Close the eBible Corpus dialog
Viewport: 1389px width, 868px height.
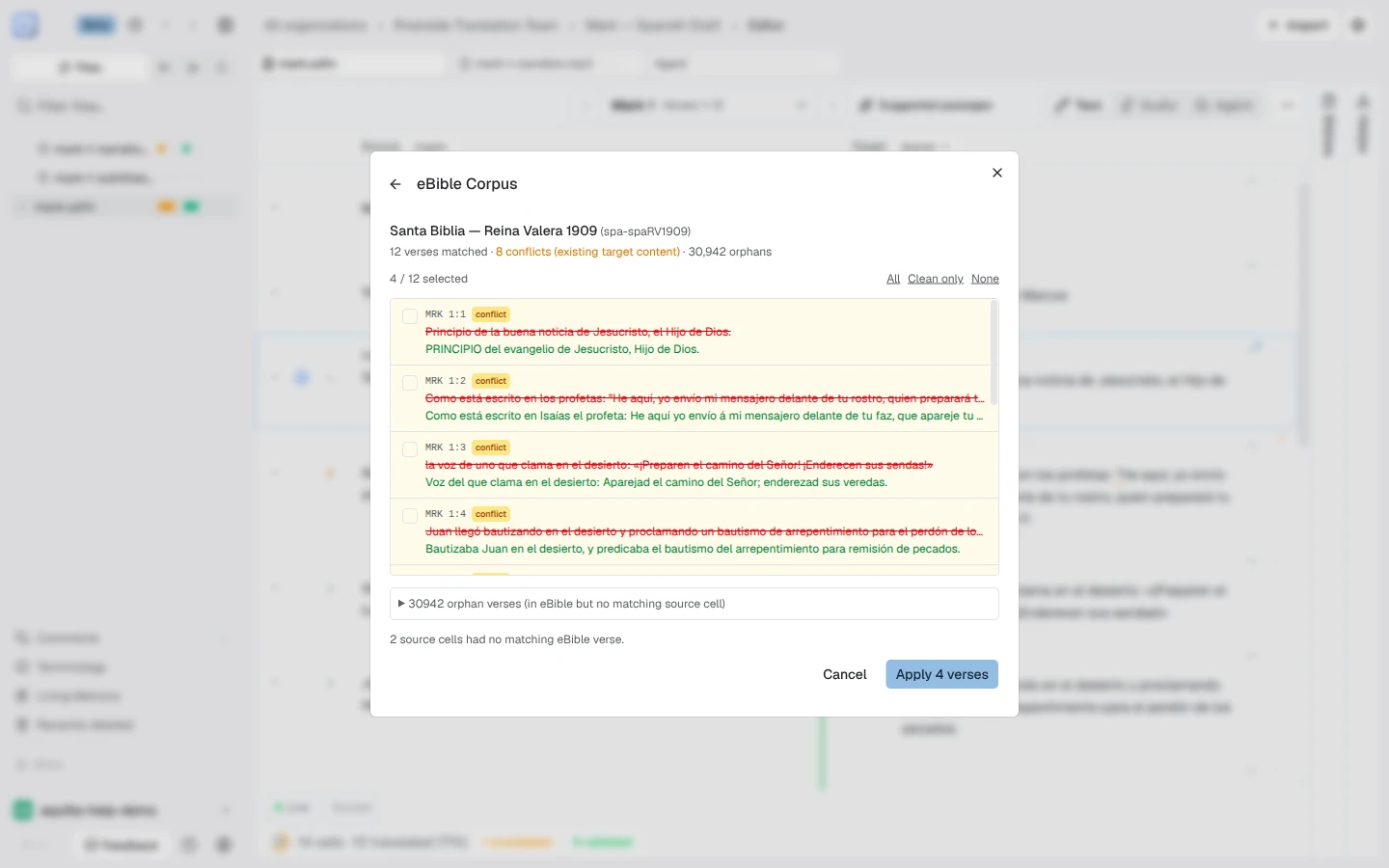point(997,173)
